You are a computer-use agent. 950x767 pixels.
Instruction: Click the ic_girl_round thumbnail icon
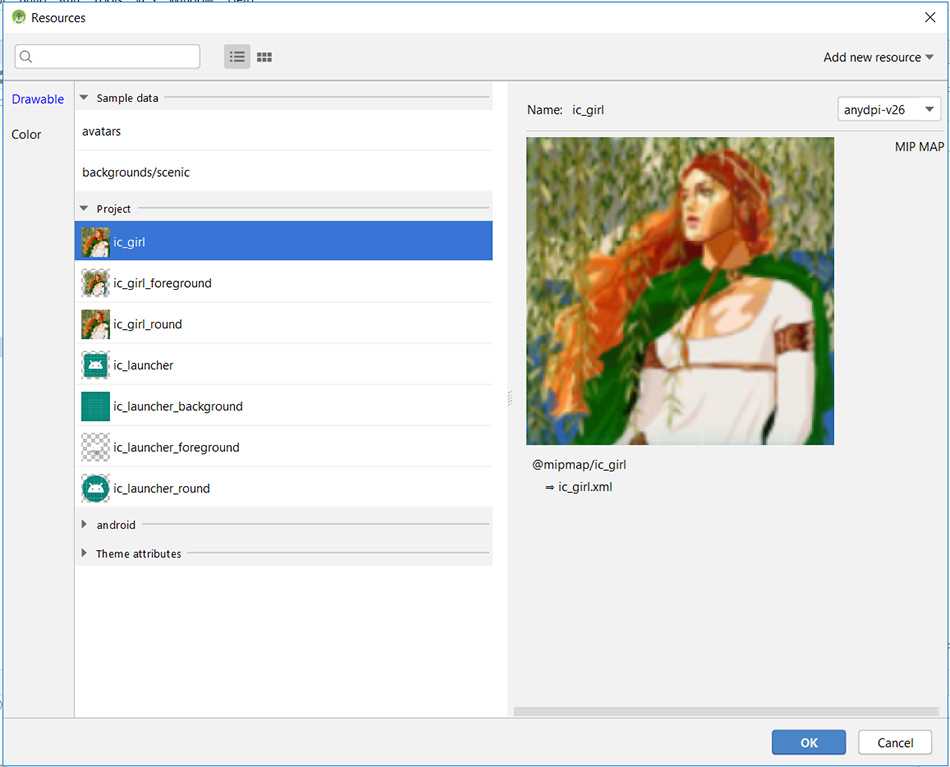(95, 324)
